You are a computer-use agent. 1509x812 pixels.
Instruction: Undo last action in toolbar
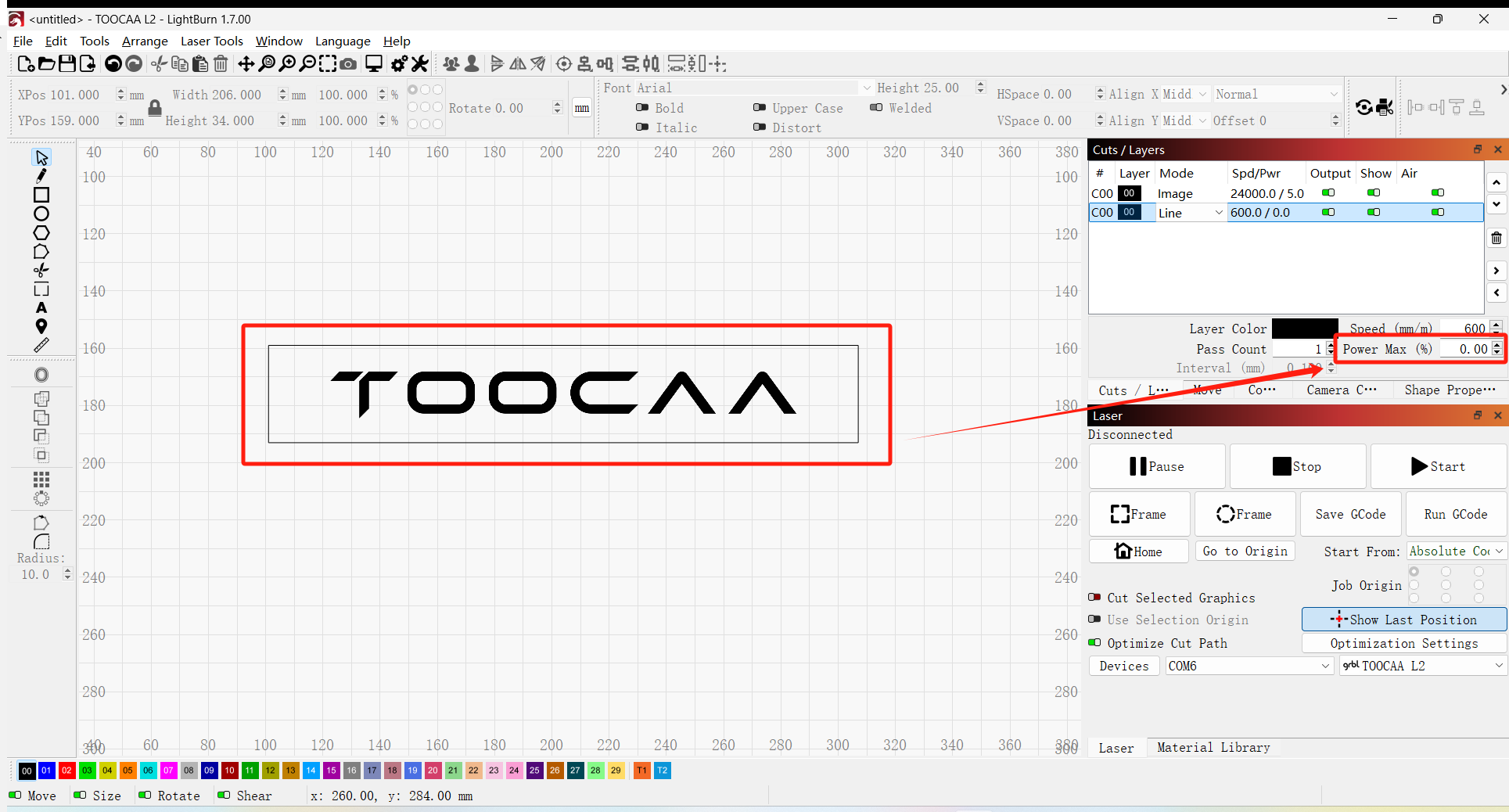tap(113, 64)
